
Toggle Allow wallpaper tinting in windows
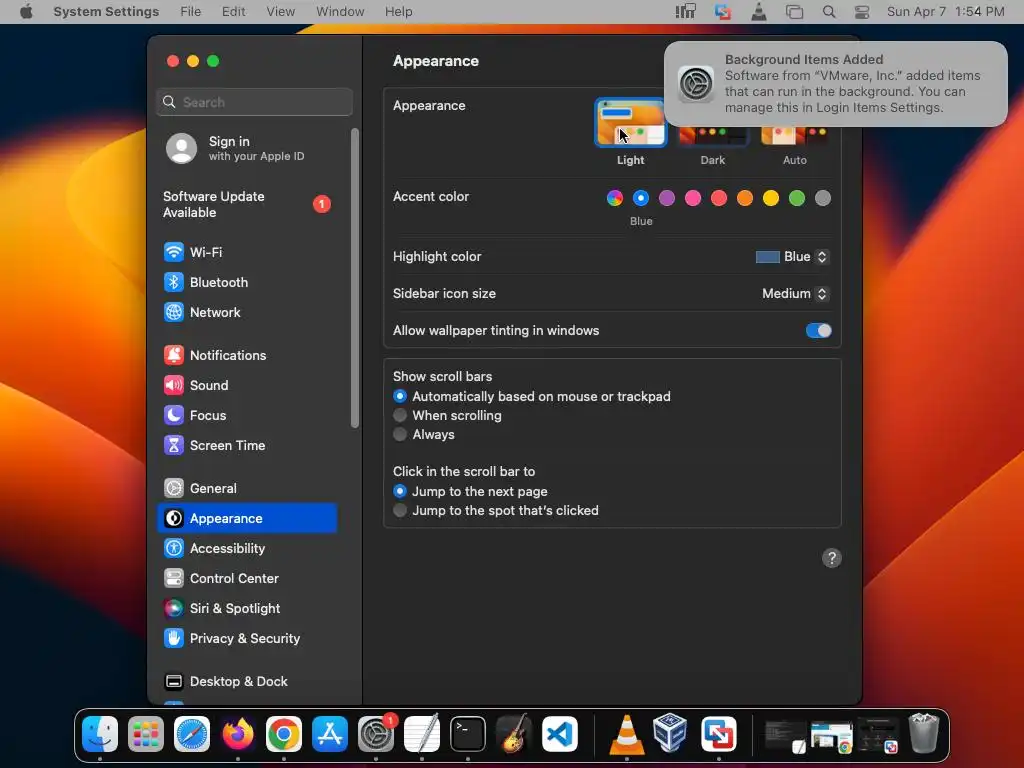(x=818, y=330)
